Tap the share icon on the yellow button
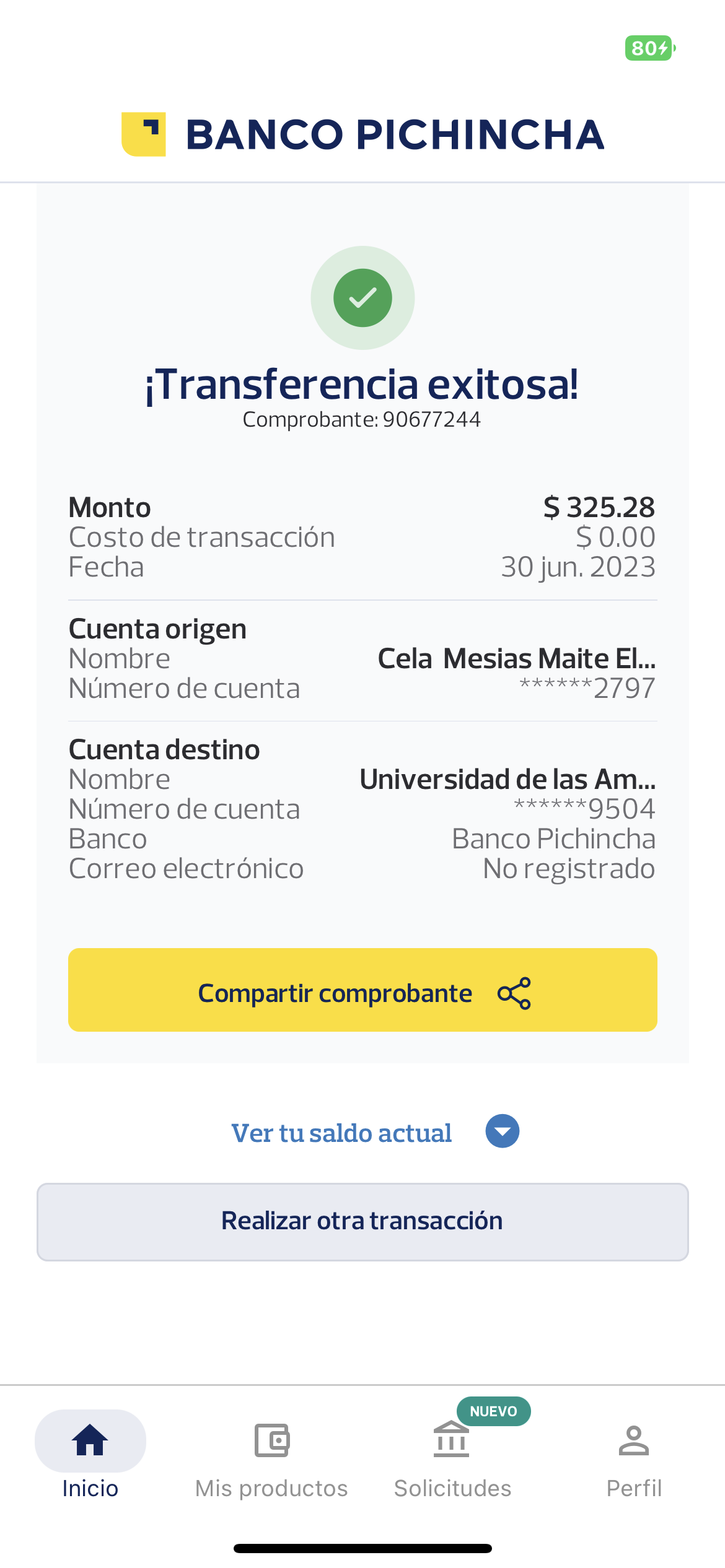Image resolution: width=725 pixels, height=1568 pixels. pyautogui.click(x=514, y=993)
